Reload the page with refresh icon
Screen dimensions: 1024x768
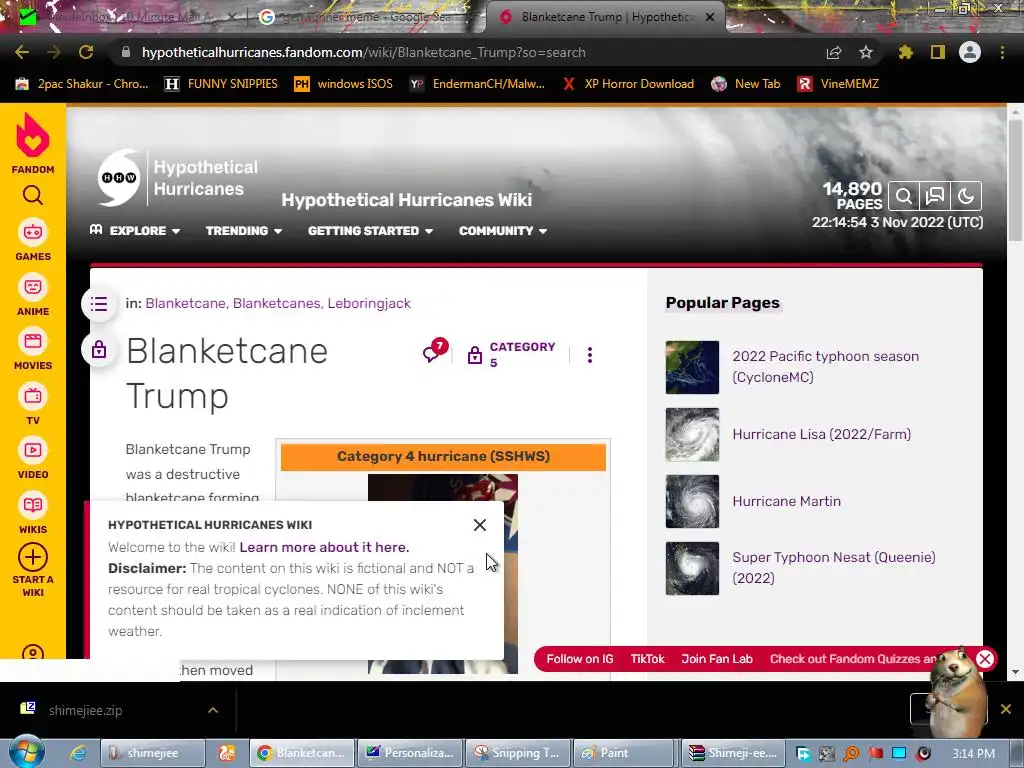click(x=86, y=52)
